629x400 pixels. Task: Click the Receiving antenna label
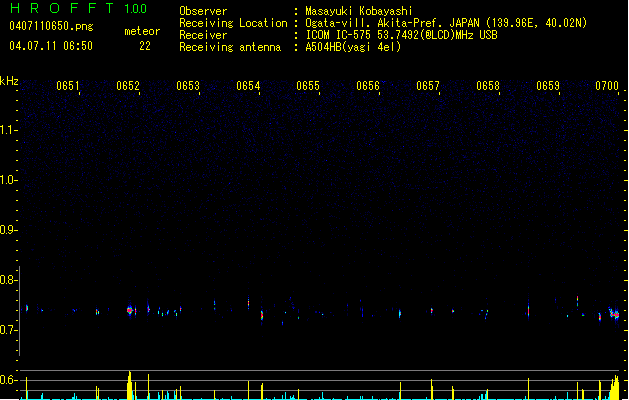[x=230, y=47]
